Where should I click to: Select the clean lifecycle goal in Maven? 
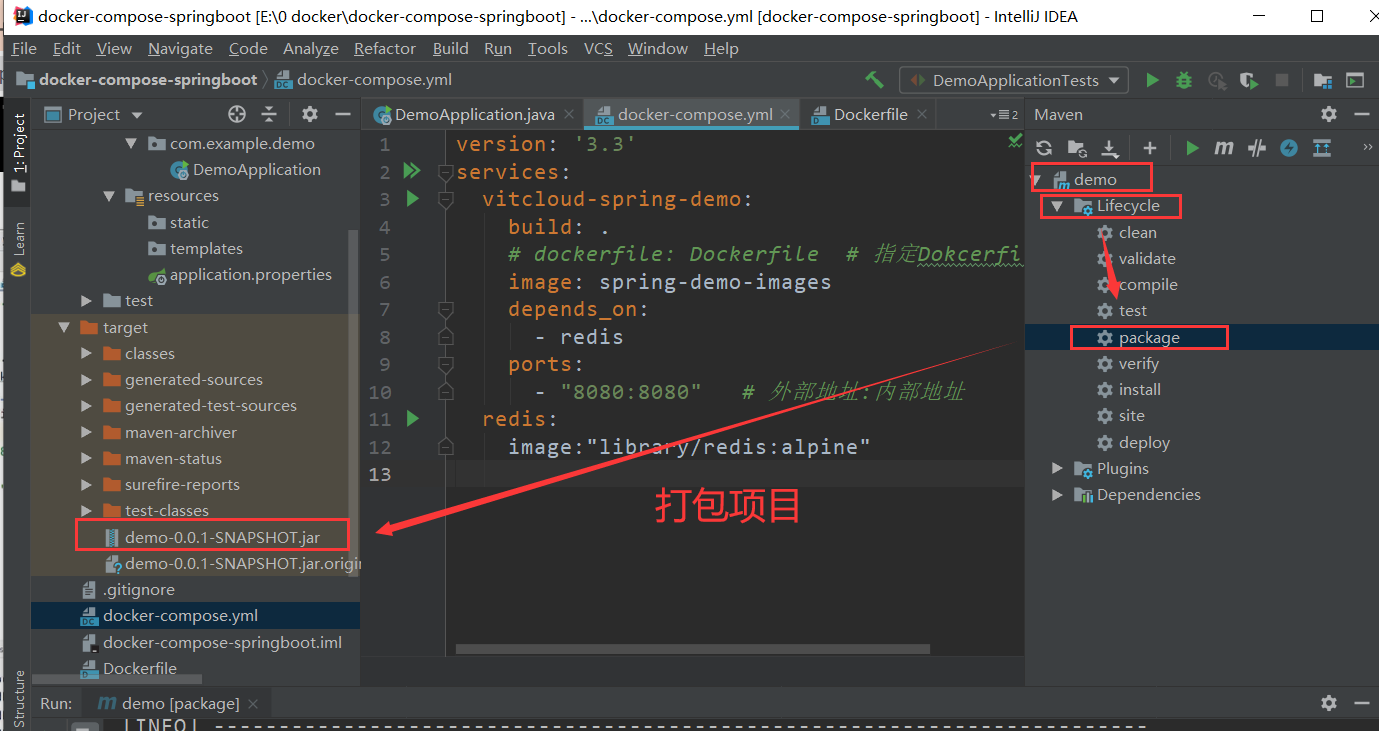(x=1137, y=232)
